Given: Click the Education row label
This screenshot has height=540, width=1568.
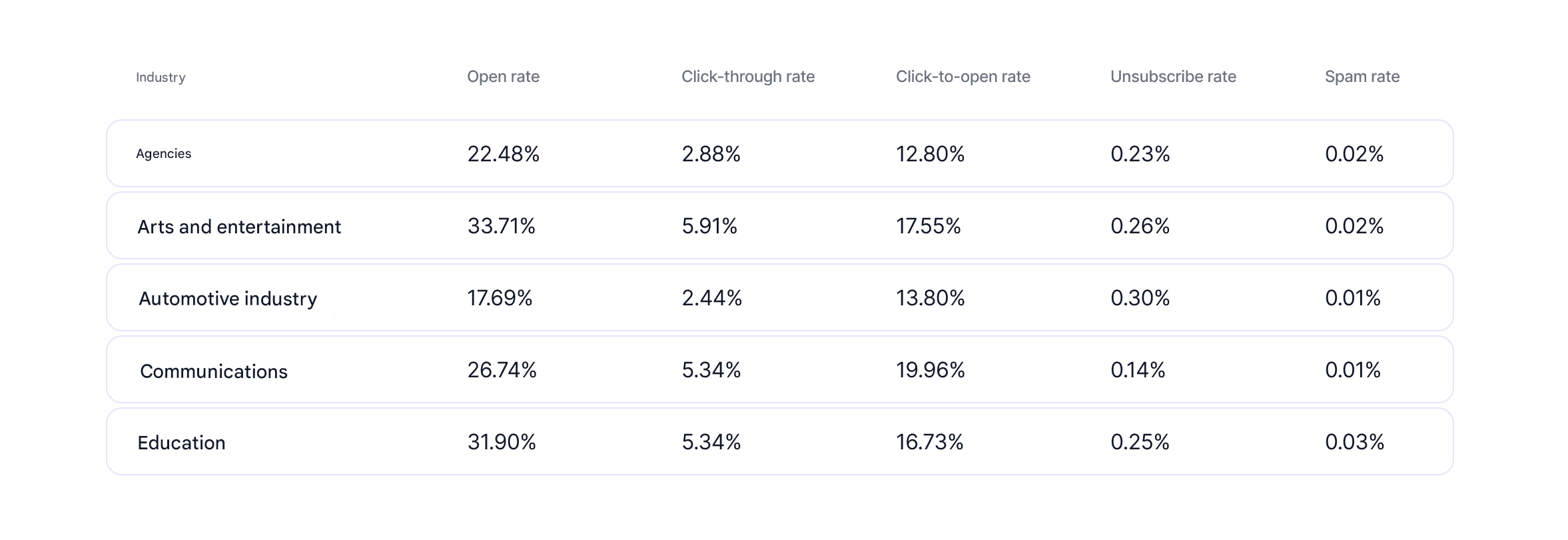Looking at the screenshot, I should click(181, 443).
